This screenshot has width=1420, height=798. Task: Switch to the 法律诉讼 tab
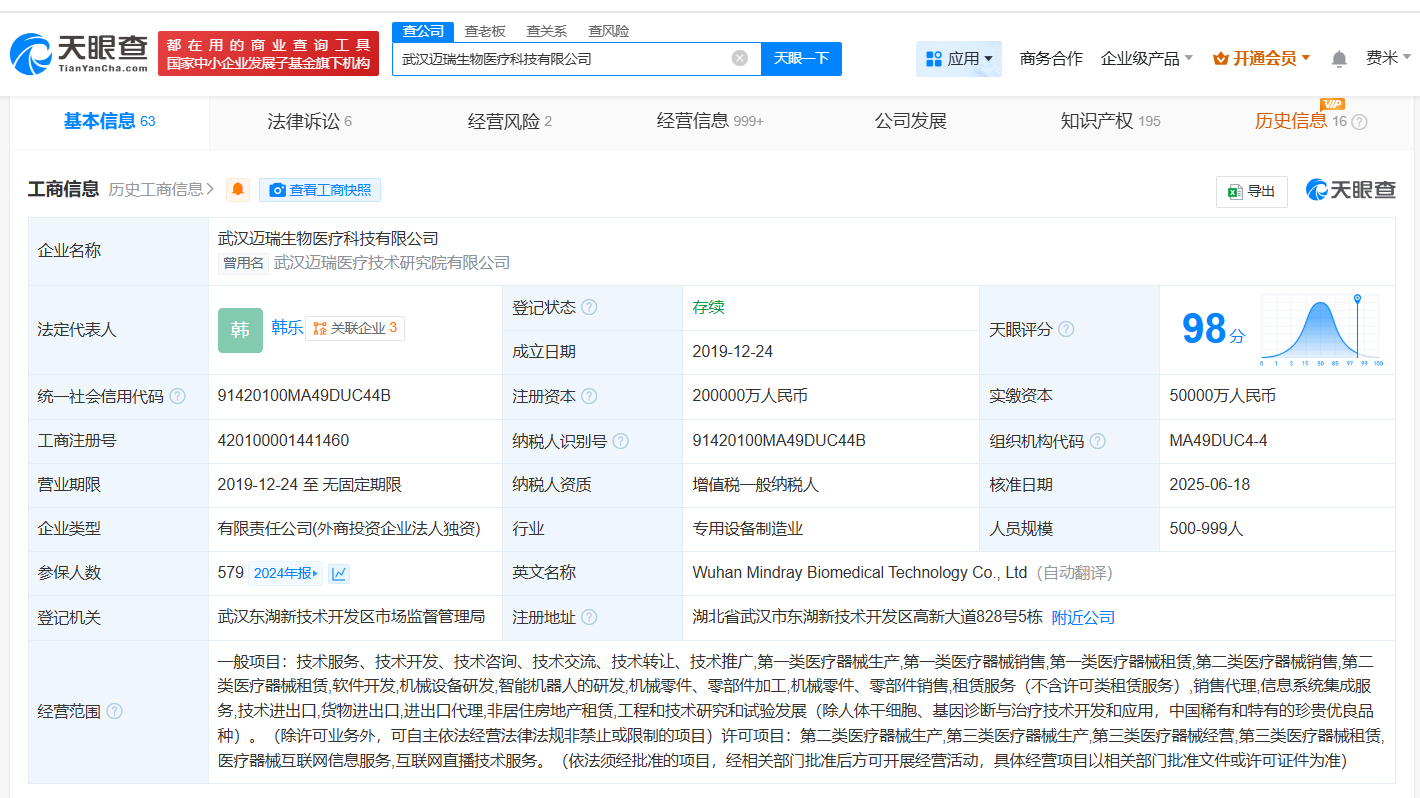[x=309, y=122]
